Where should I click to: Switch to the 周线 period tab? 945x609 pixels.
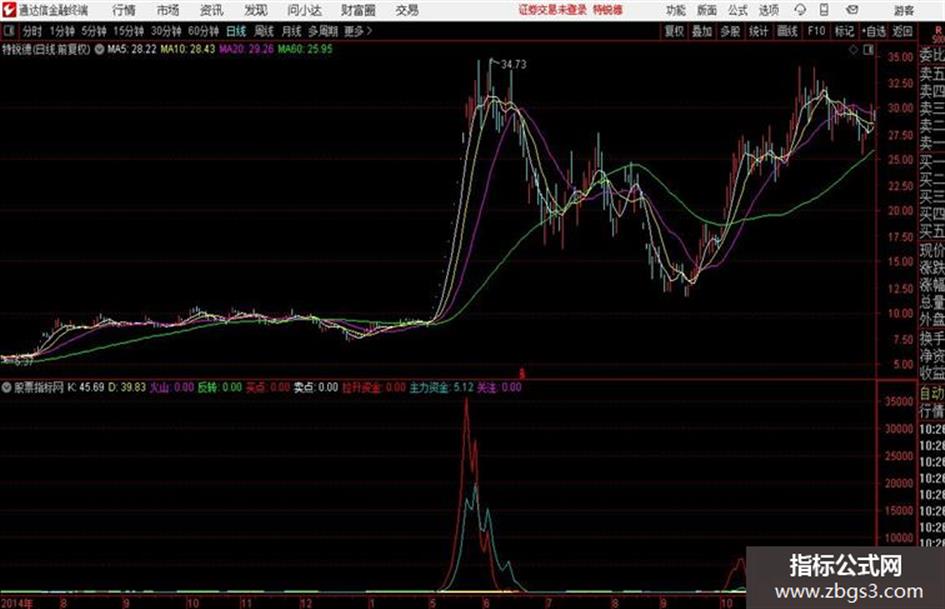tap(263, 31)
